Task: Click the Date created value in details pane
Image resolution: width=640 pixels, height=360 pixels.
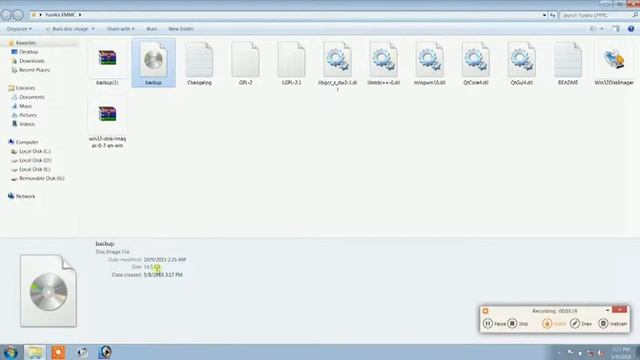Action: point(163,275)
